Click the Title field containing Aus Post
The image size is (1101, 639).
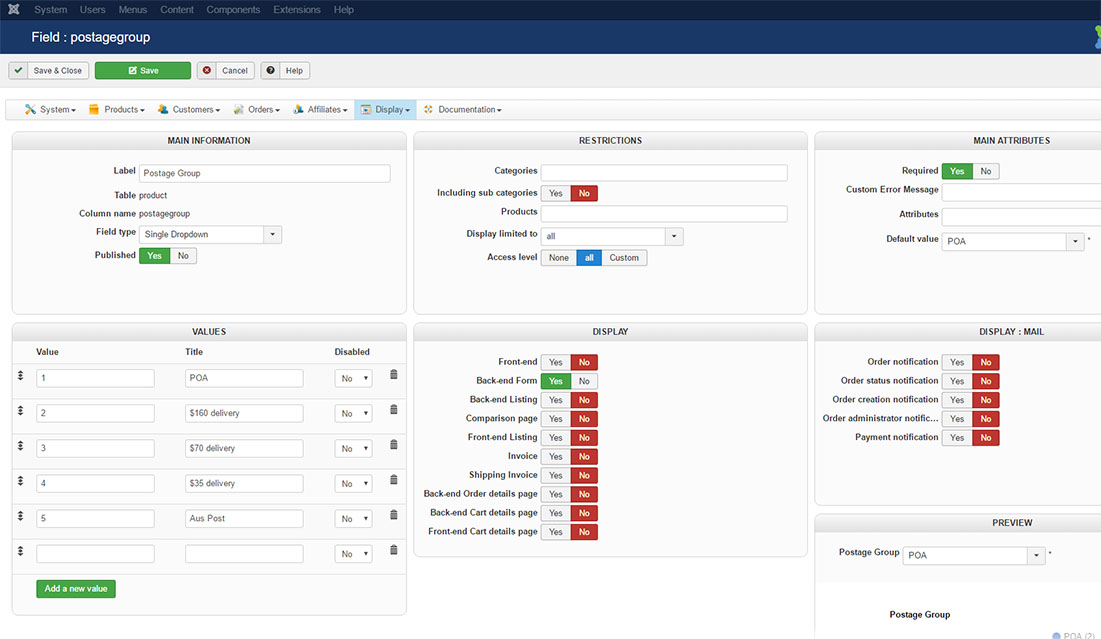244,518
